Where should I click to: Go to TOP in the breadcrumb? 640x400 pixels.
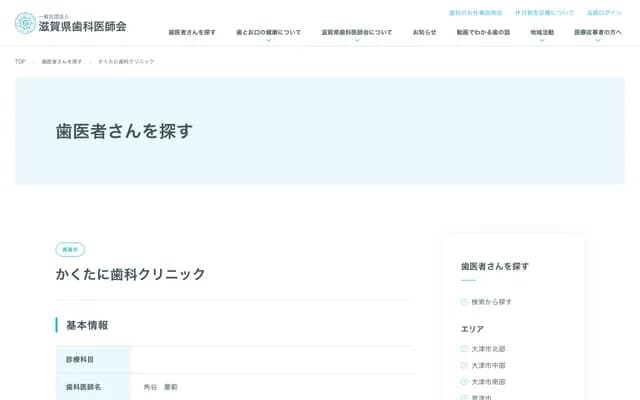click(20, 62)
